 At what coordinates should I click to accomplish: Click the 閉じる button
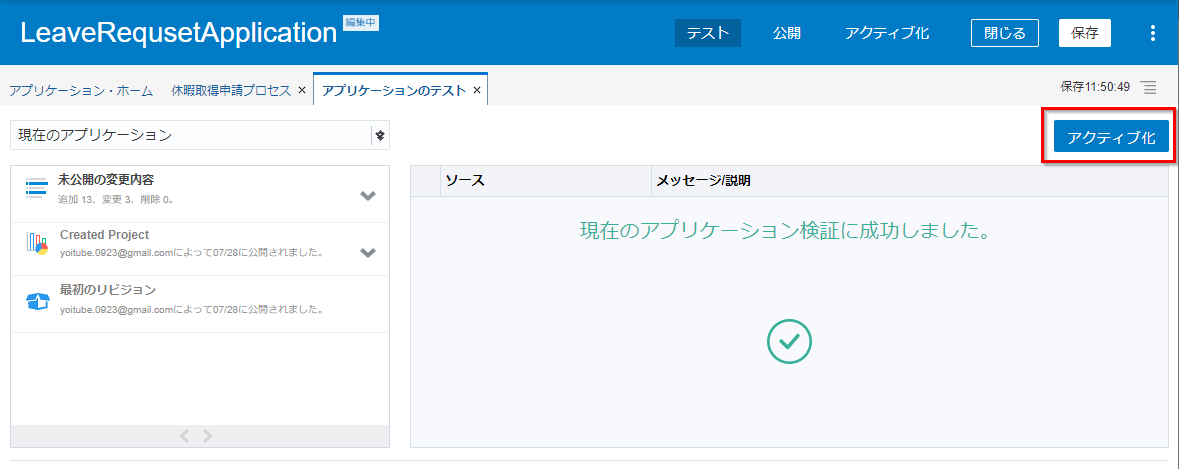1004,33
